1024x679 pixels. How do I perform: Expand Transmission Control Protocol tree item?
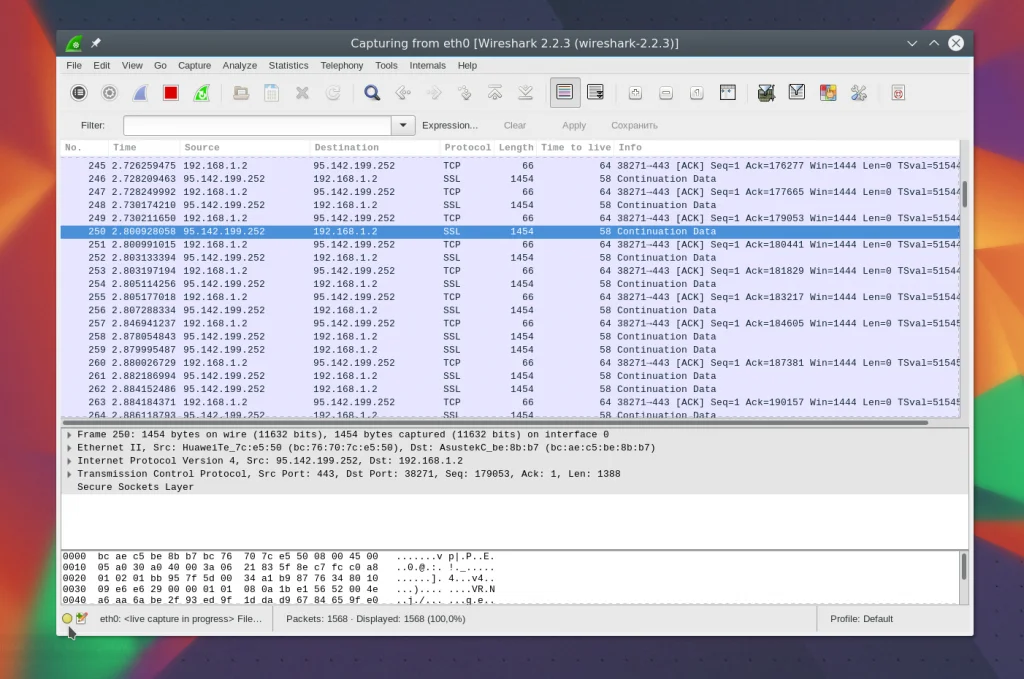(x=69, y=474)
